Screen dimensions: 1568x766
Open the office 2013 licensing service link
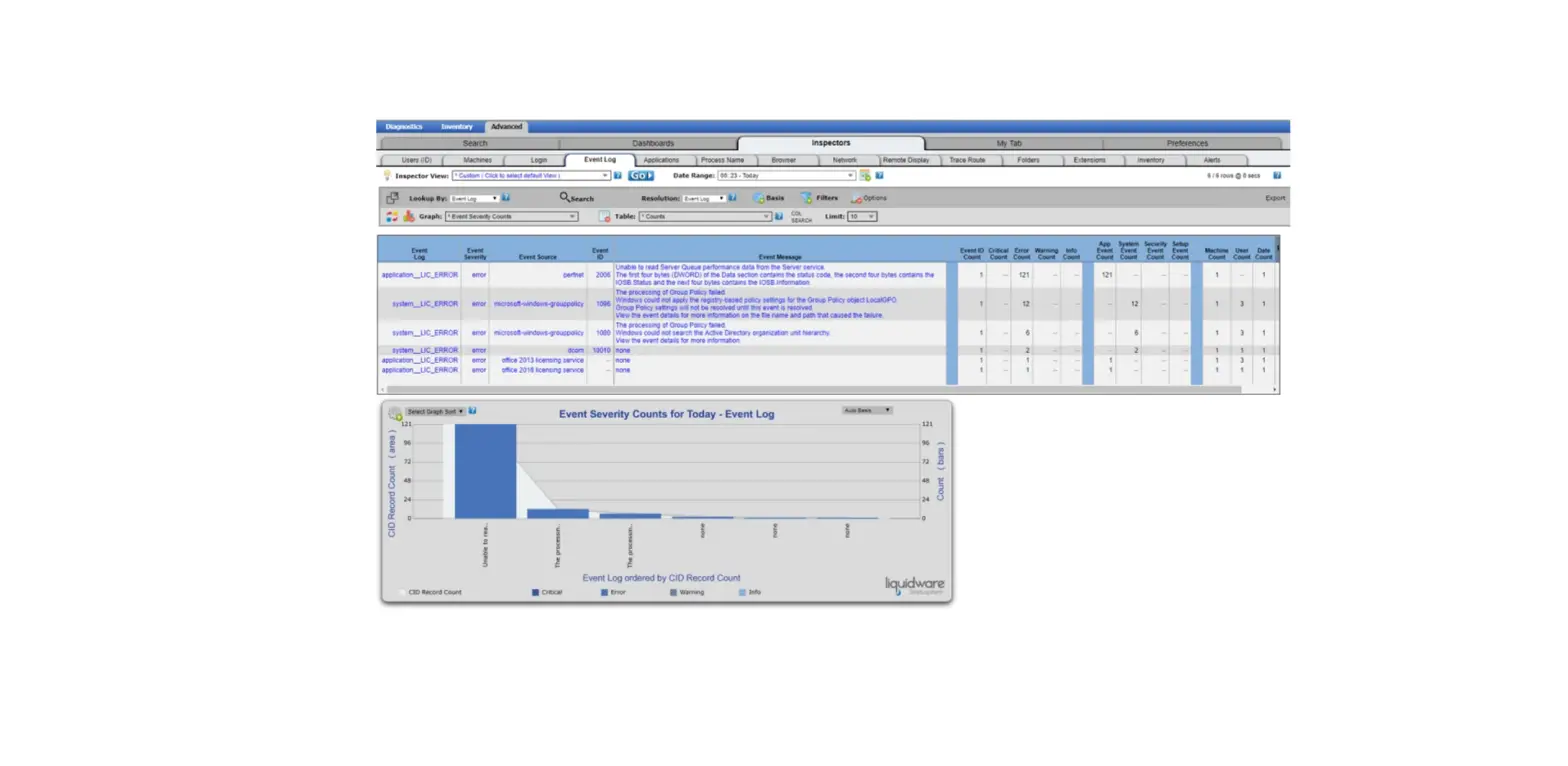tap(543, 360)
